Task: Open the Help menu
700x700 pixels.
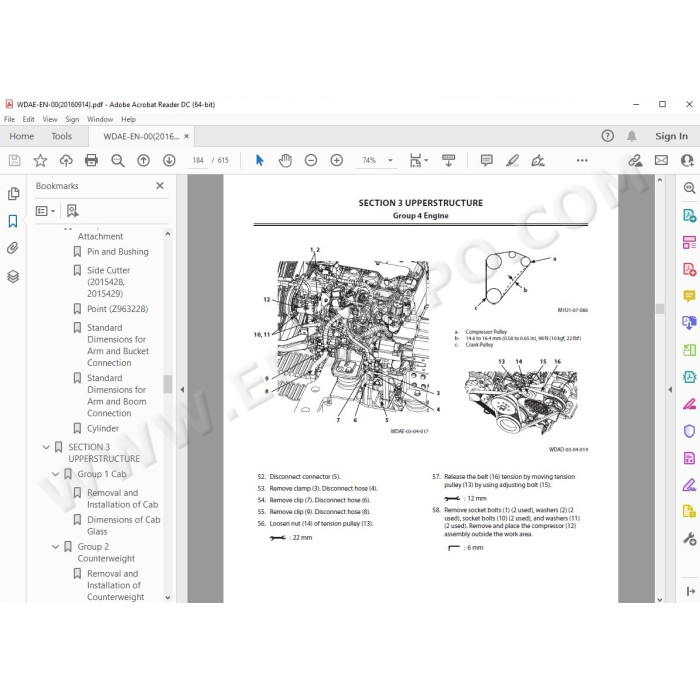Action: tap(129, 119)
